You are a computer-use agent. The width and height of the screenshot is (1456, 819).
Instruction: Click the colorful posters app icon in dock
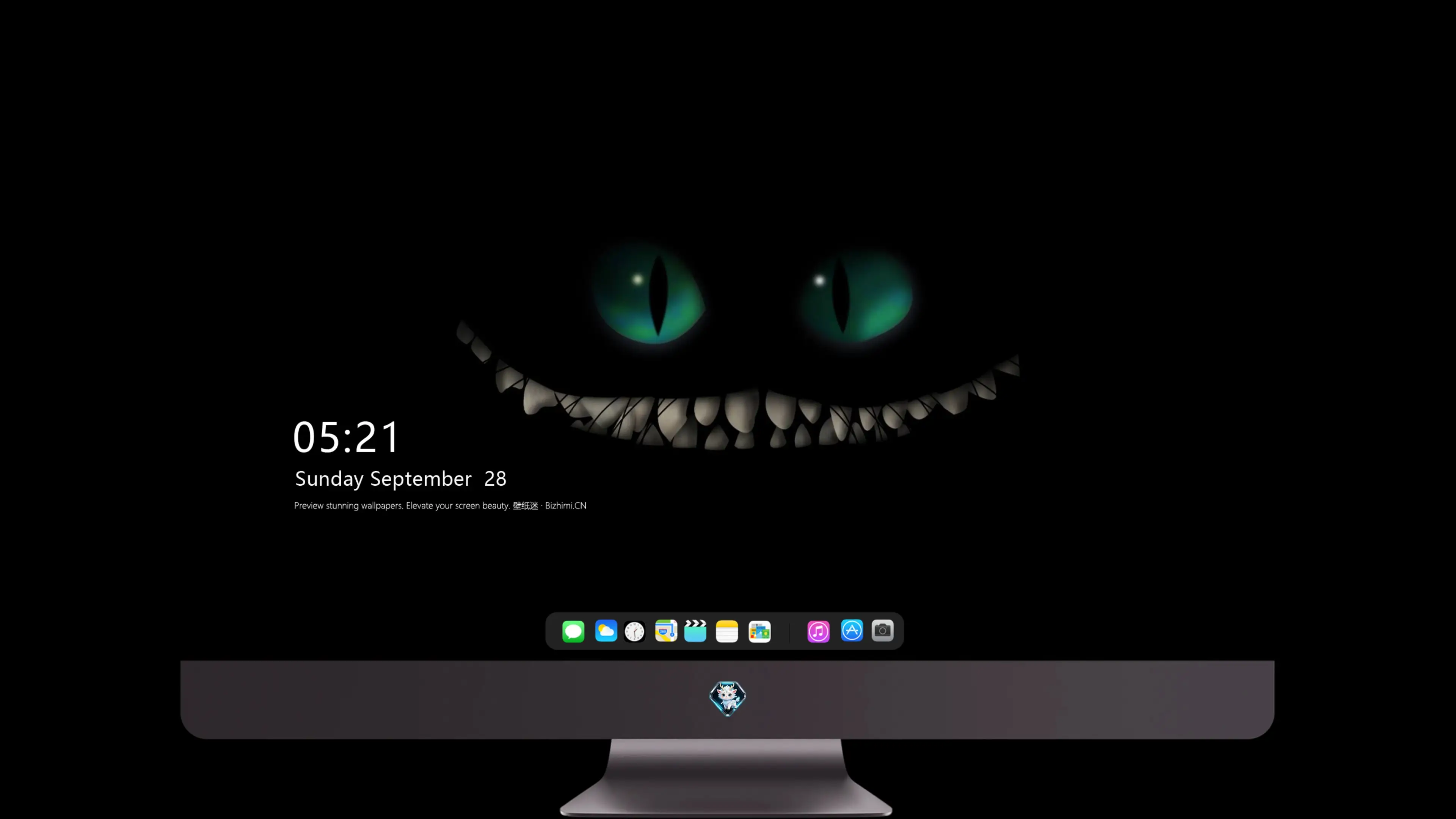coord(759,631)
